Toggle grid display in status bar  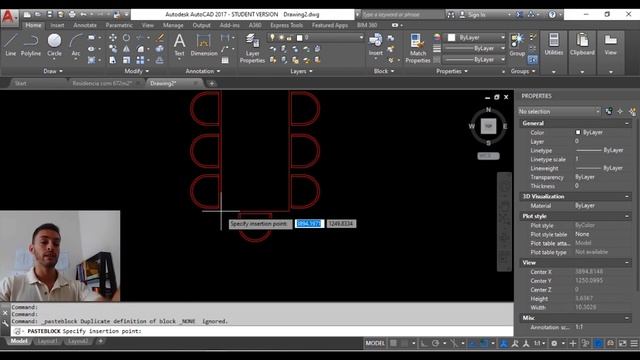point(393,343)
